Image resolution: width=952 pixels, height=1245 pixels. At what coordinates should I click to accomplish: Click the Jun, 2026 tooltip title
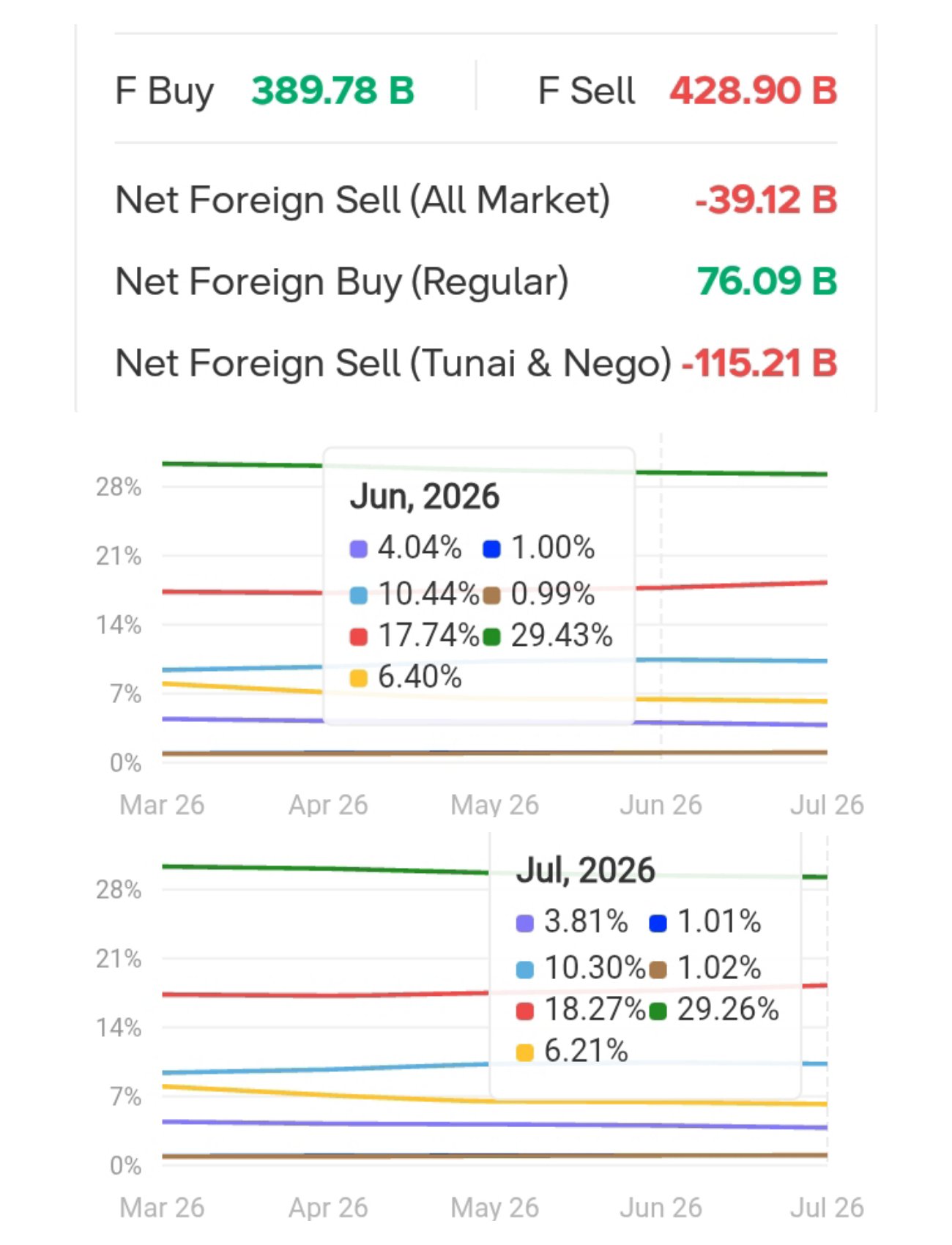425,497
